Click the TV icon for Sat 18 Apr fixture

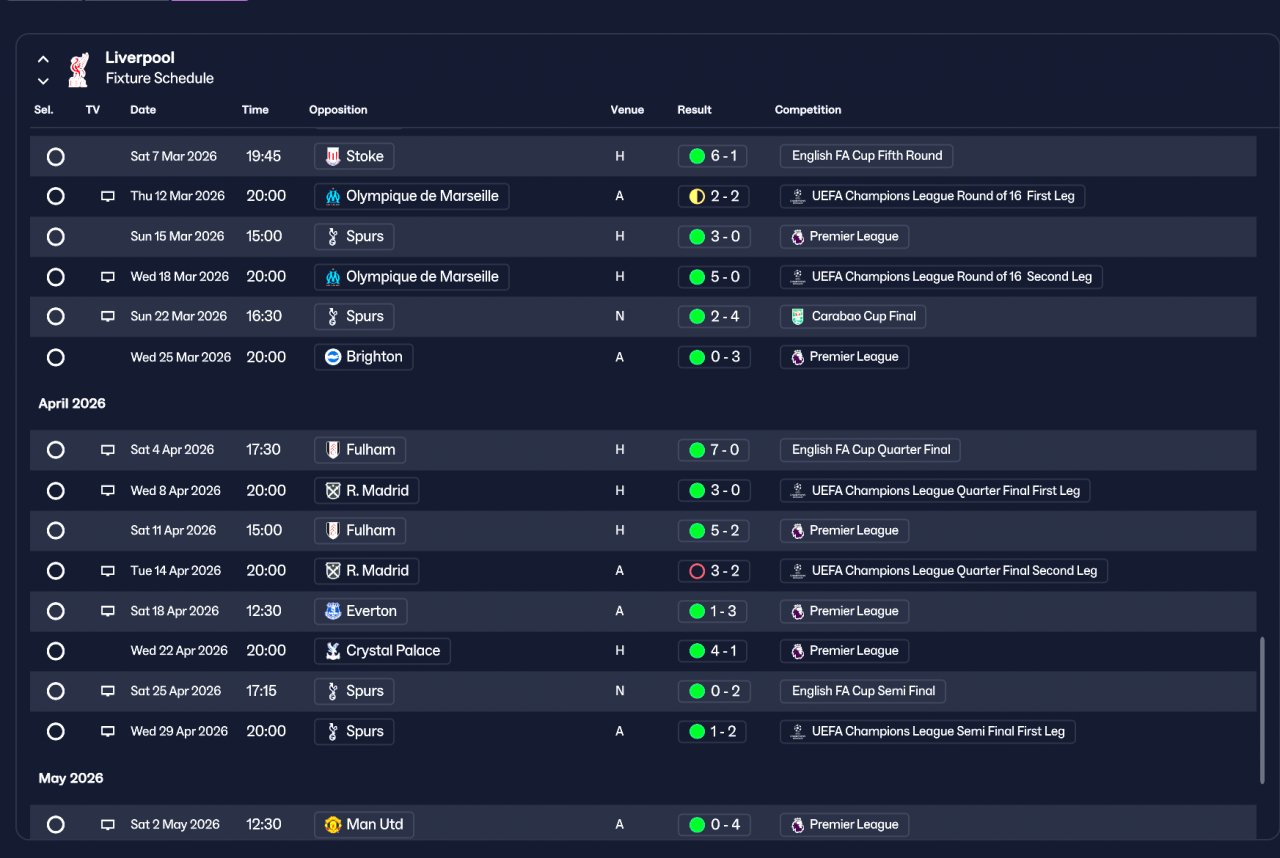pyautogui.click(x=108, y=611)
